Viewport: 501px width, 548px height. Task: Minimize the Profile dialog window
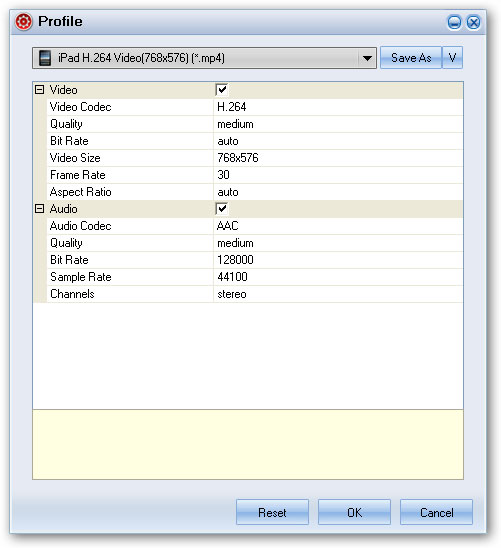click(x=454, y=23)
